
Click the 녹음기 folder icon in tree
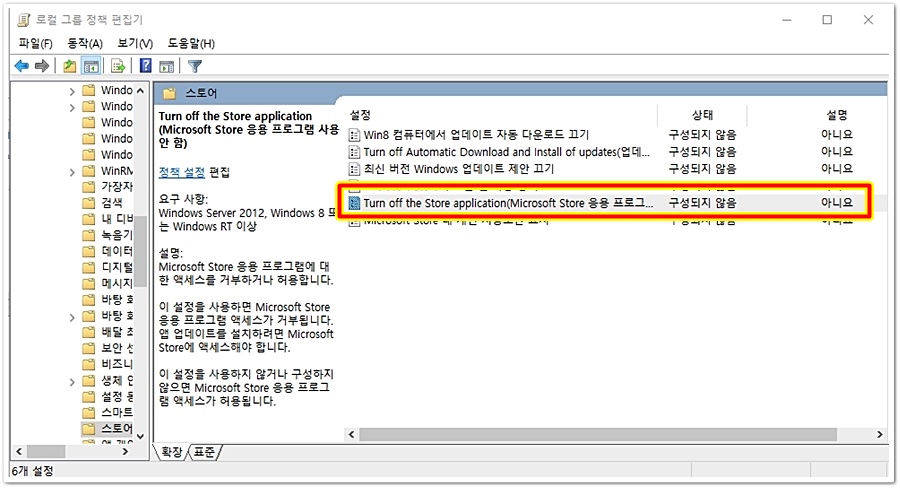click(x=88, y=235)
